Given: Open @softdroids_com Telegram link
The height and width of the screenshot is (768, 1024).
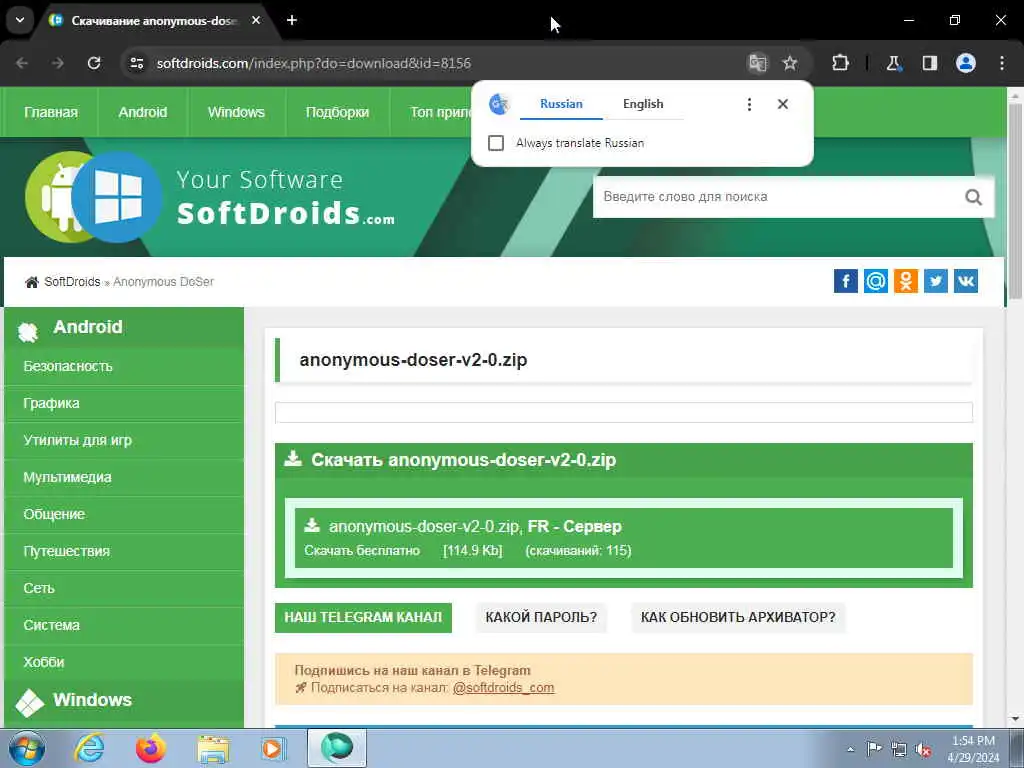Looking at the screenshot, I should 504,688.
